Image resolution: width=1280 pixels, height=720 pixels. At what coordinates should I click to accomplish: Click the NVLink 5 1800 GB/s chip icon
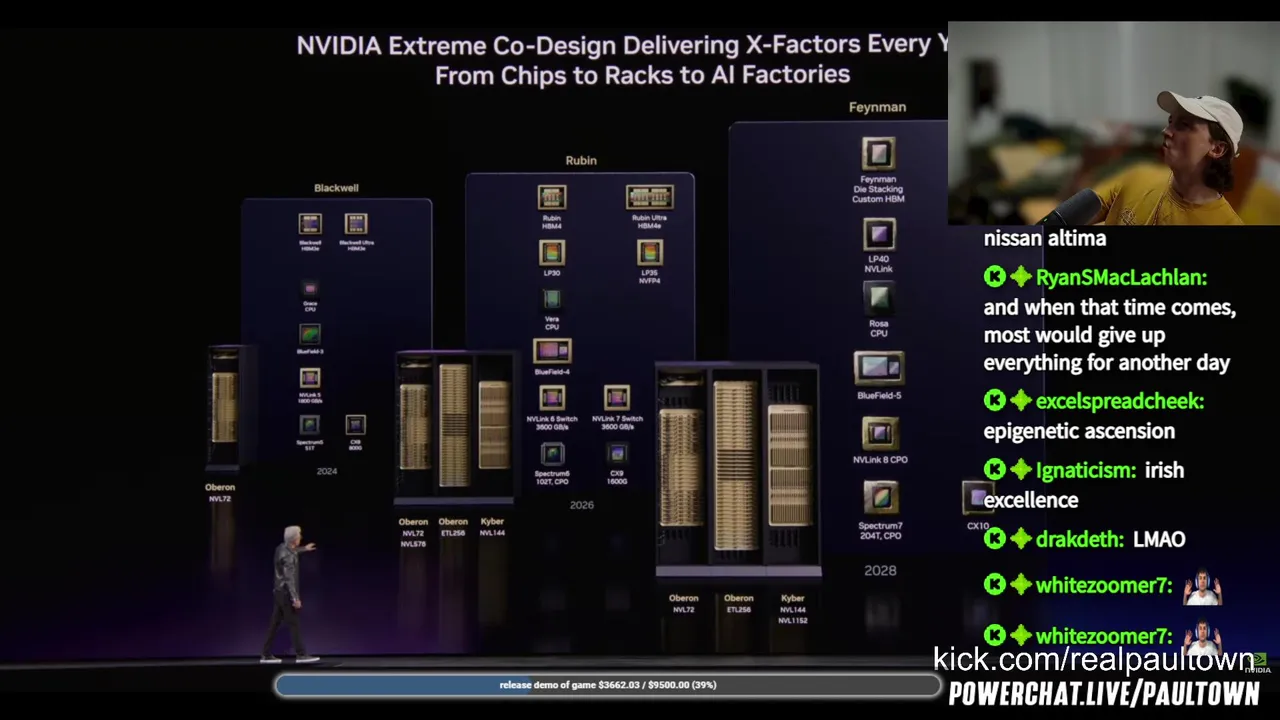[x=310, y=379]
